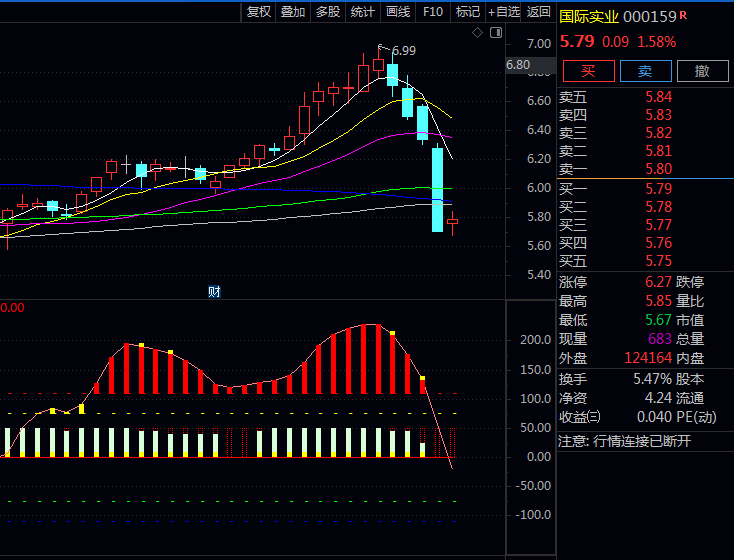This screenshot has height=560, width=734.
Task: Click the red 买 buy button
Action: [588, 71]
